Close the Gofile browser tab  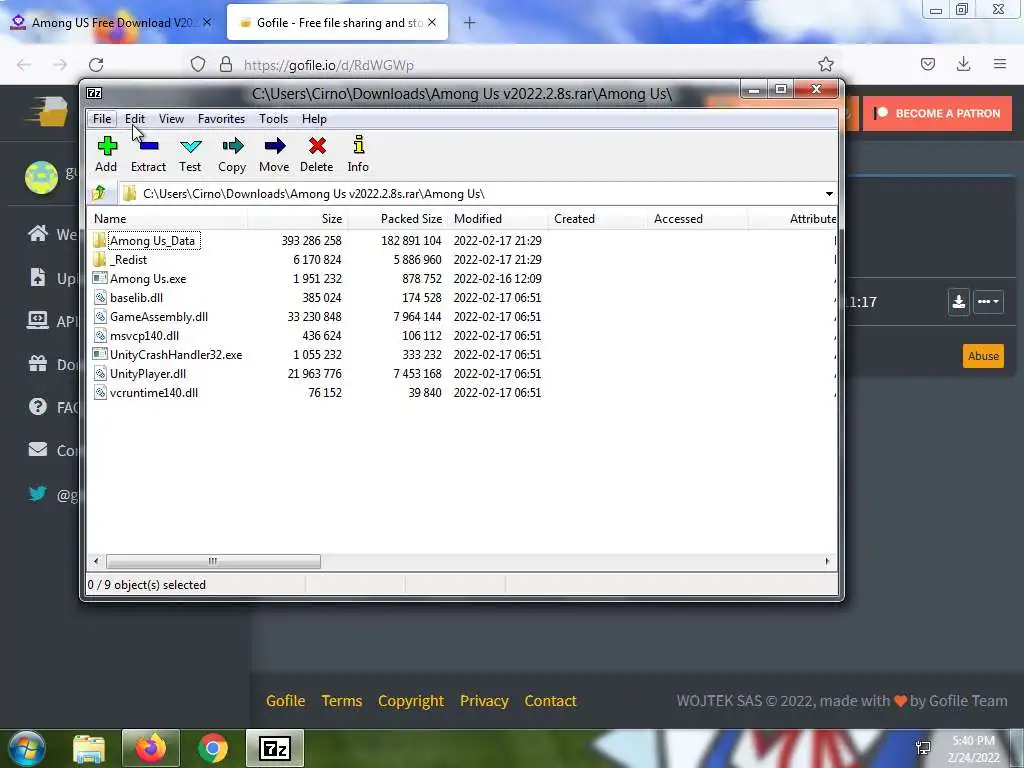(432, 22)
